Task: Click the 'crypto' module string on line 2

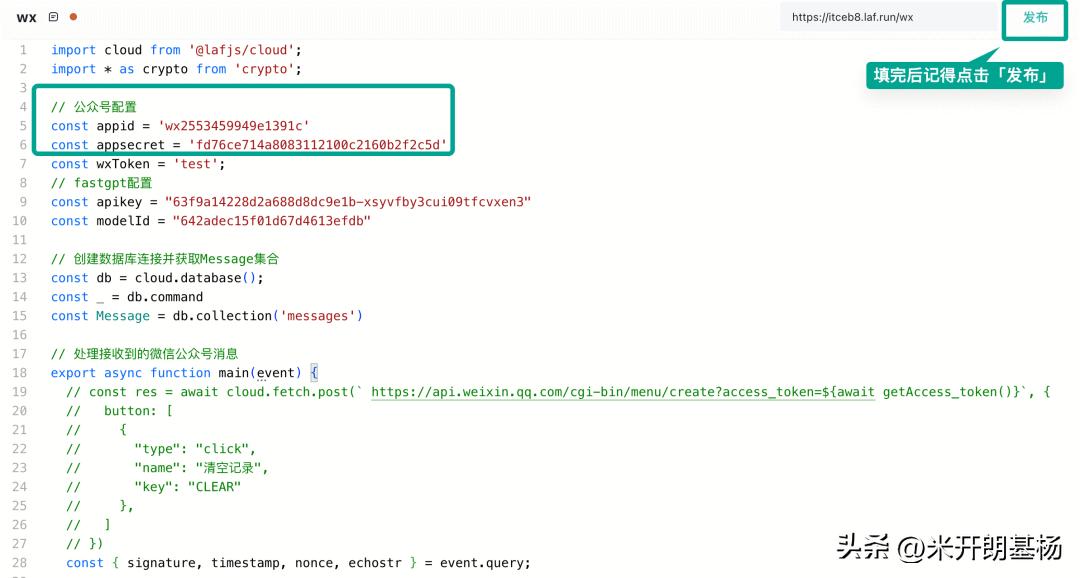Action: pos(264,69)
